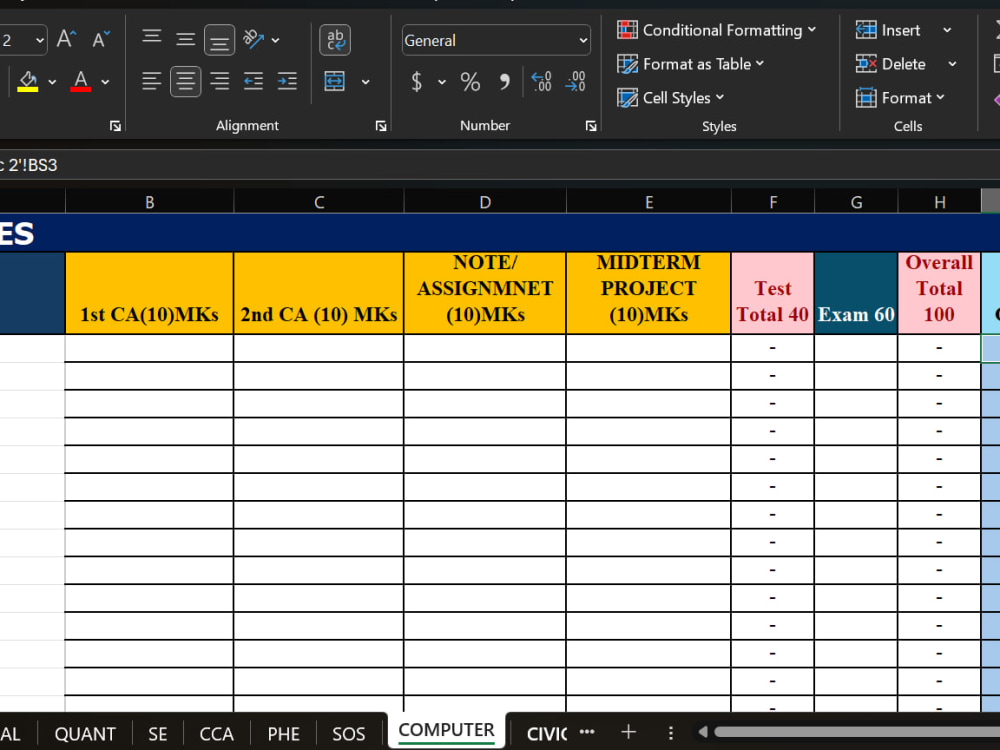Click Merge & Center icon
This screenshot has height=750, width=1000.
click(x=335, y=82)
